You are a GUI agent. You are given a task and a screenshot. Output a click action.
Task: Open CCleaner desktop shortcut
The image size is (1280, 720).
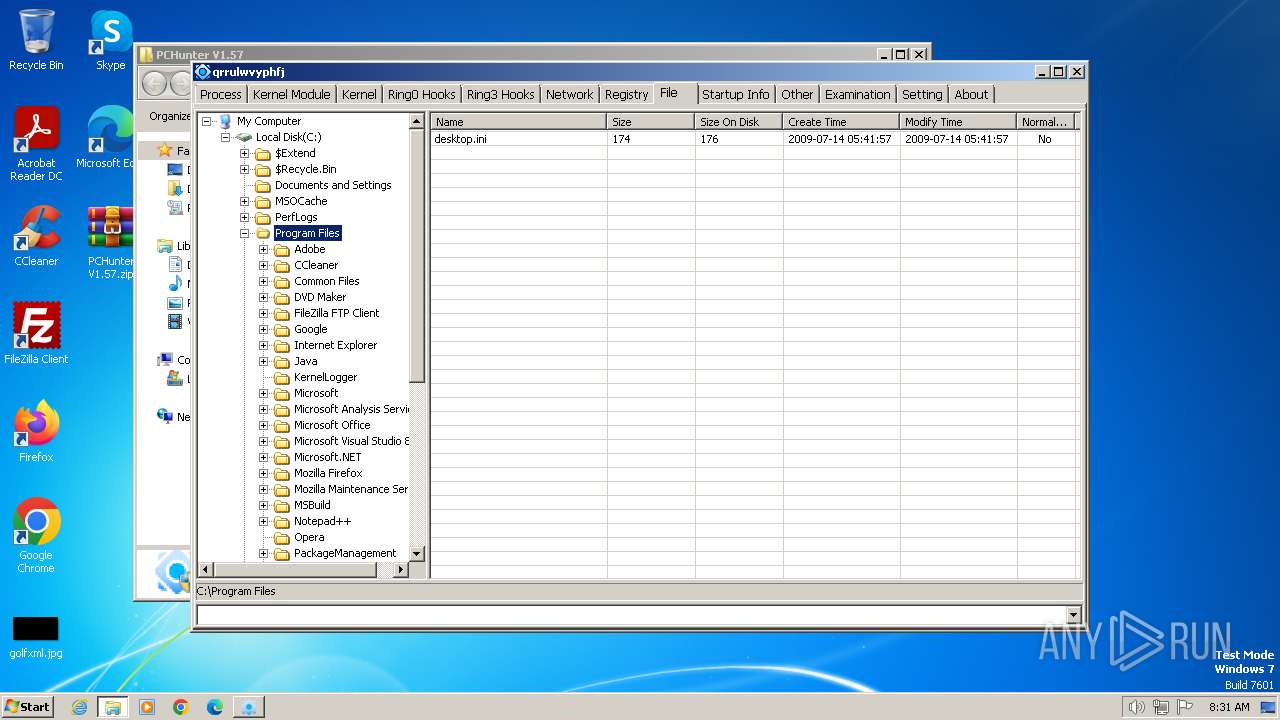click(36, 237)
